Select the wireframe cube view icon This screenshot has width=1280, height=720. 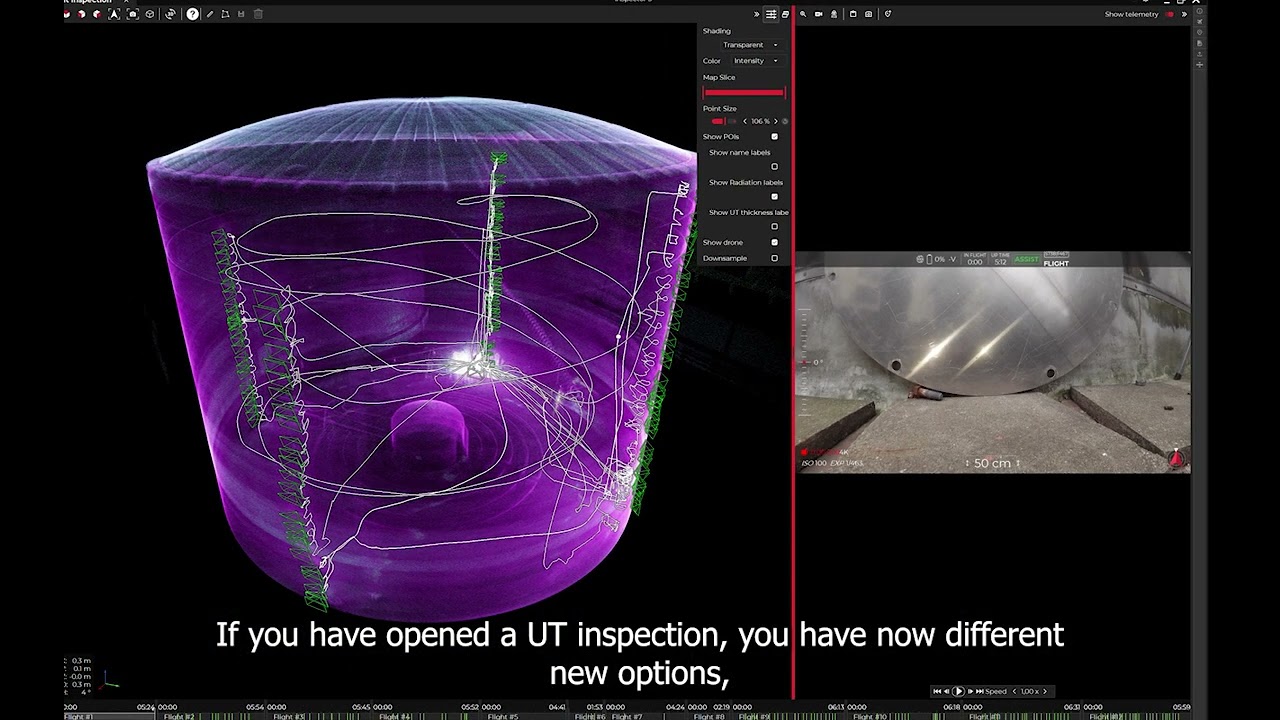click(x=150, y=14)
